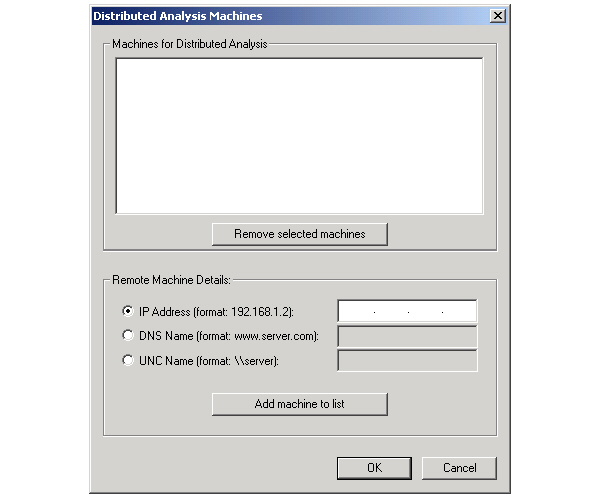Focus the last octet of IP address field
The image size is (600, 497).
[x=459, y=312]
